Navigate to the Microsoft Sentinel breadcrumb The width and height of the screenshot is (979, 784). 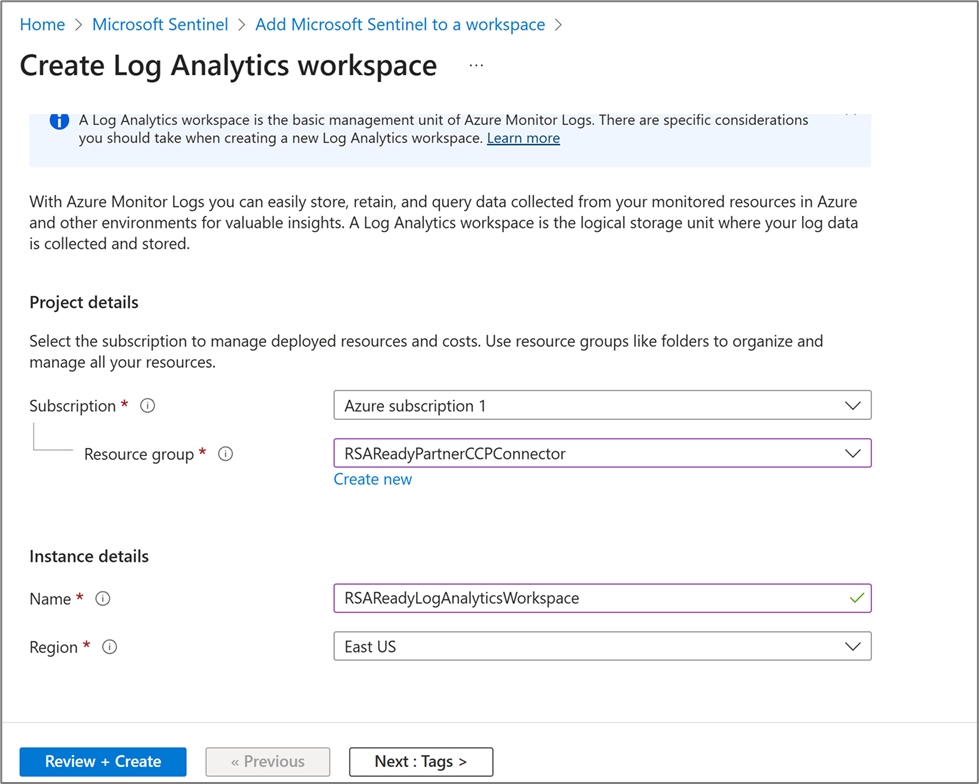click(x=160, y=24)
